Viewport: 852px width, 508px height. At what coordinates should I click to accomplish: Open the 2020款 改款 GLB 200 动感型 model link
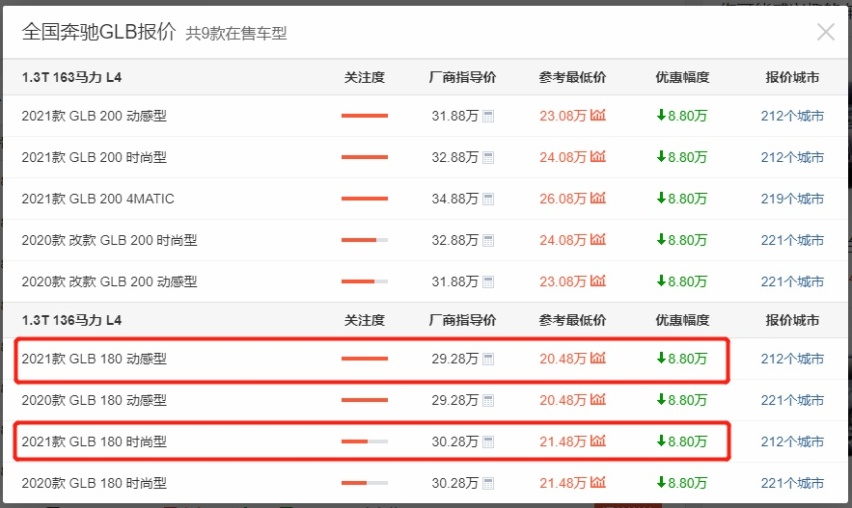[109, 281]
